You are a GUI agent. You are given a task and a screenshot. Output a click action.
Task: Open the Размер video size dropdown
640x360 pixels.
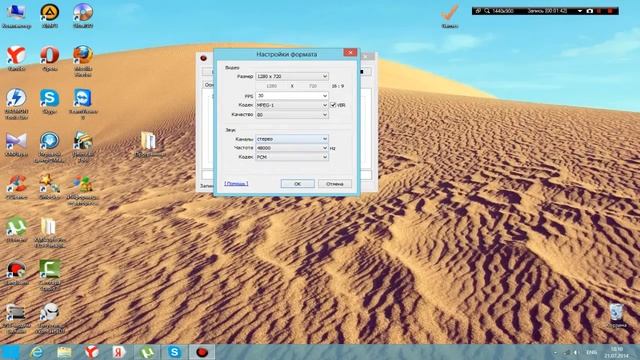pyautogui.click(x=292, y=76)
